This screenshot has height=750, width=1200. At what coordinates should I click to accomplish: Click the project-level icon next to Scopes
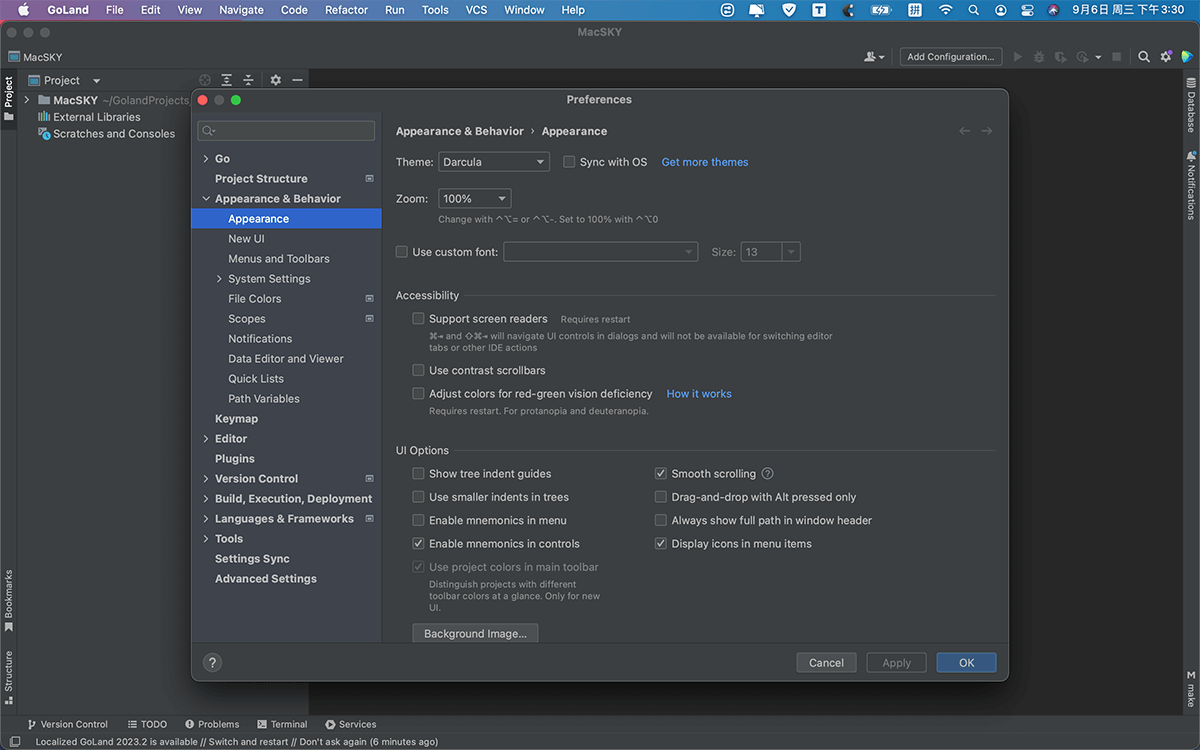click(369, 319)
